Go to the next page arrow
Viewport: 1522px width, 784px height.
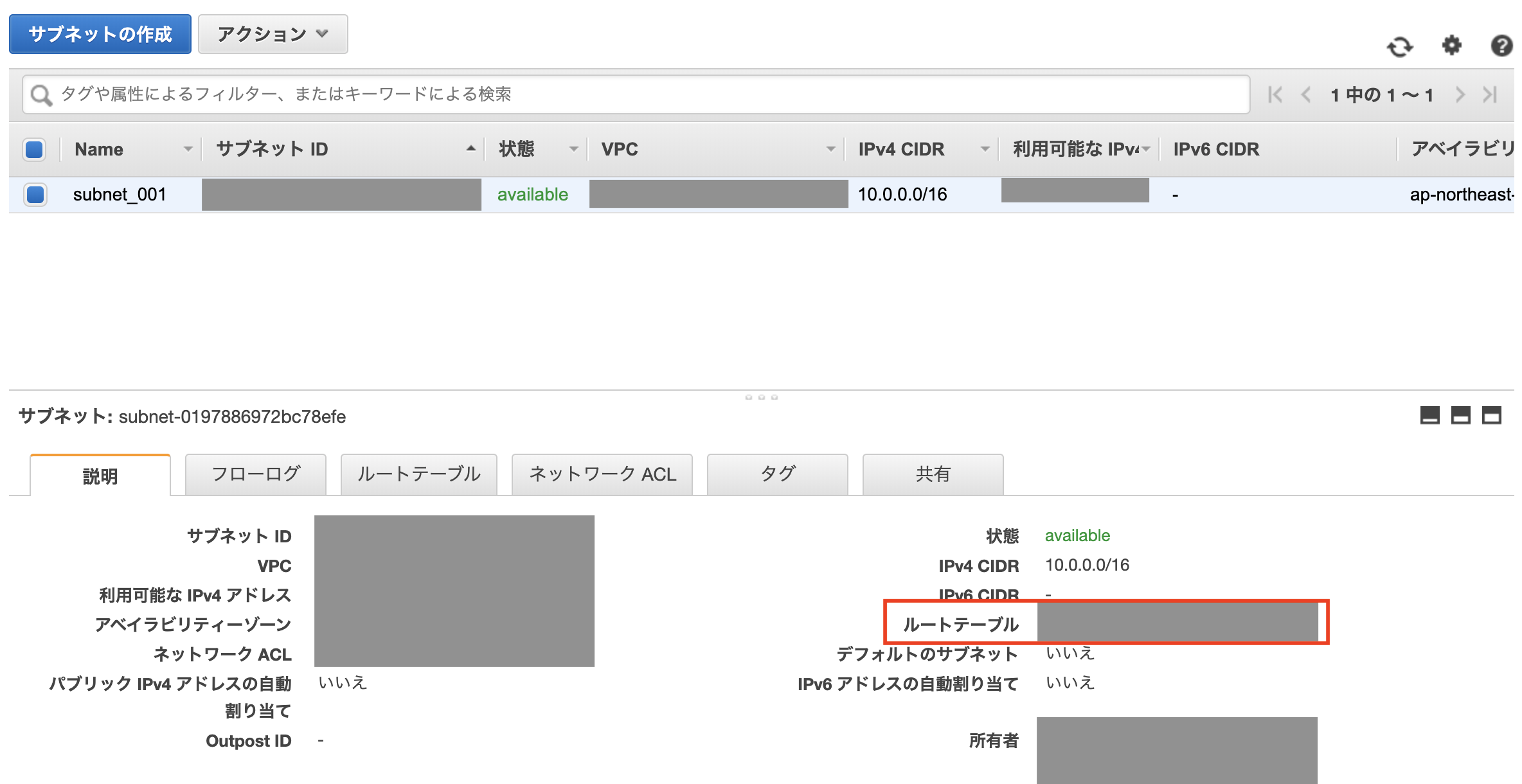(1460, 94)
